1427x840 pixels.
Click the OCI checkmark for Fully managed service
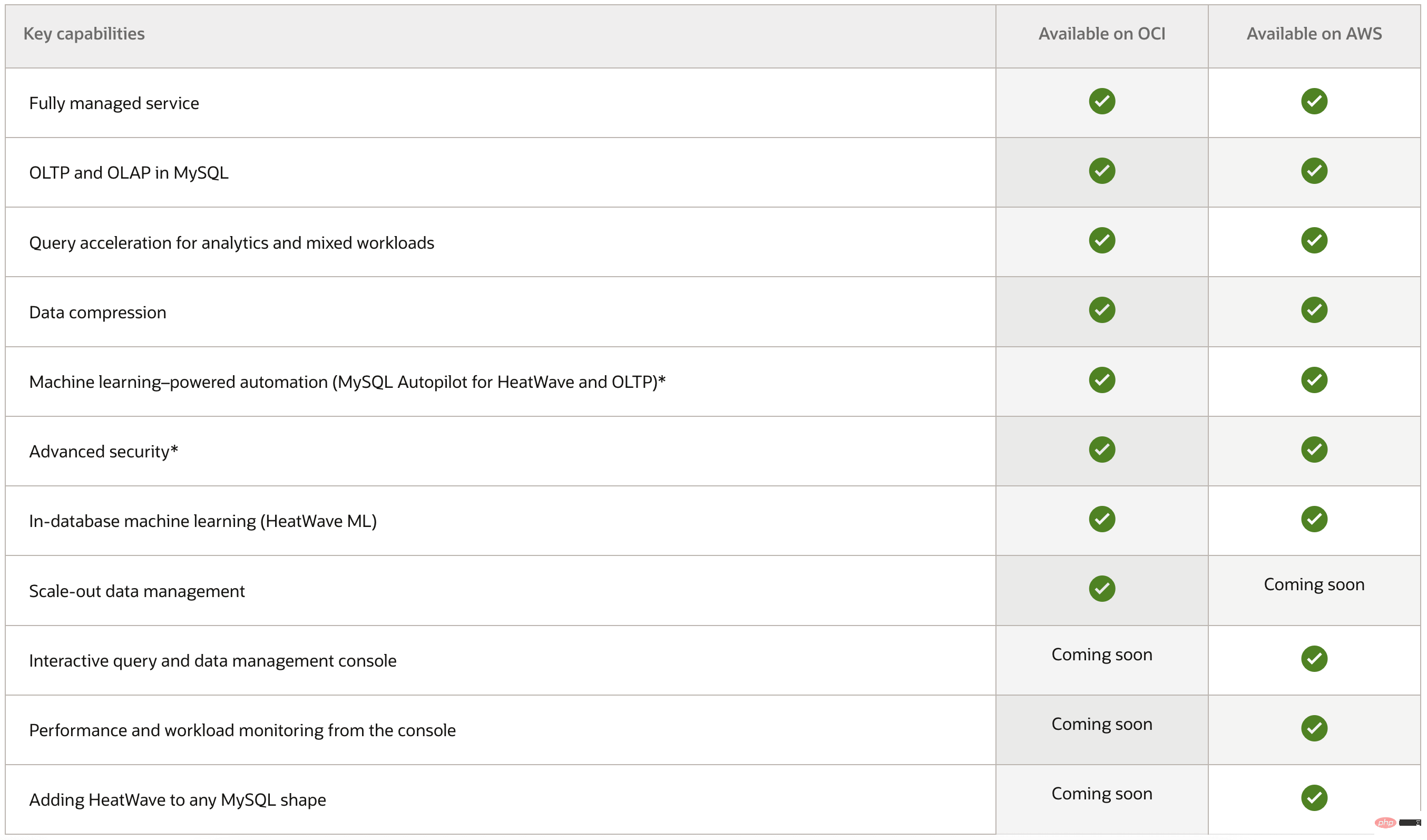pos(1102,101)
